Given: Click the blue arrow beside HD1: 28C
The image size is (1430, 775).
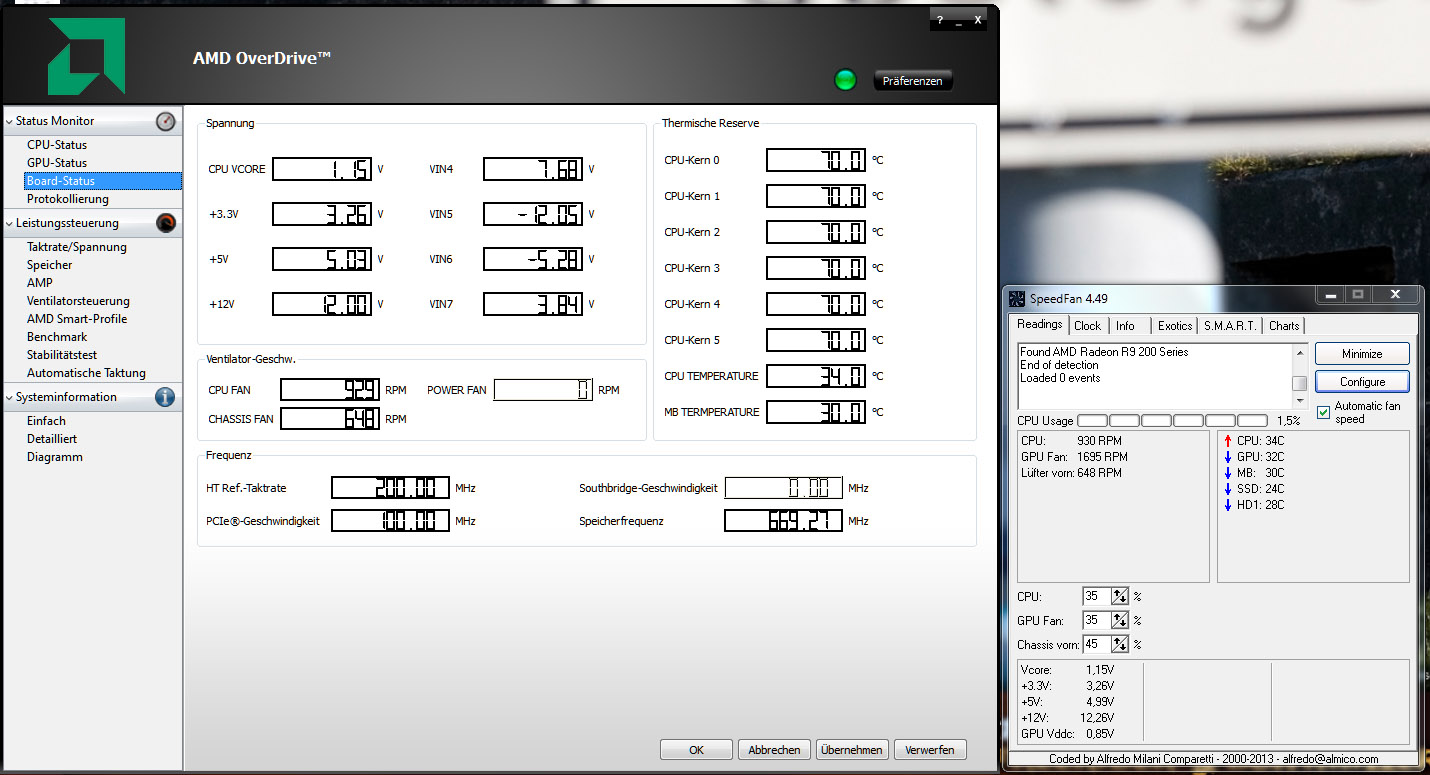Looking at the screenshot, I should 1228,505.
